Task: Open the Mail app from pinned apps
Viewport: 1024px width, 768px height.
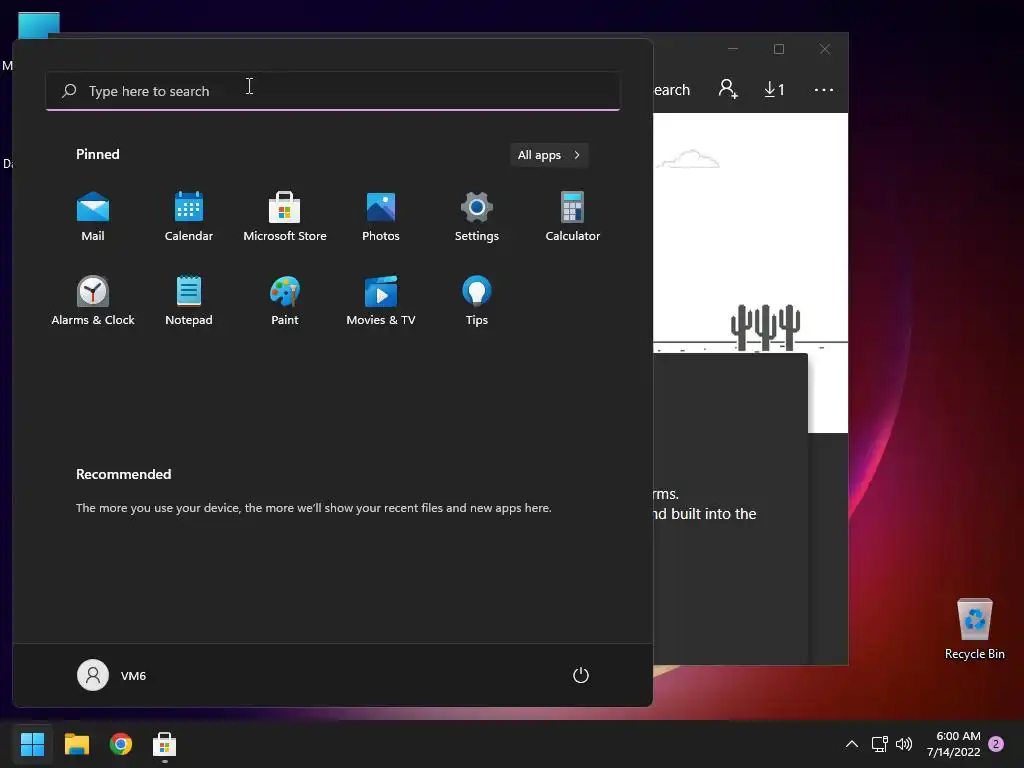Action: tap(93, 217)
